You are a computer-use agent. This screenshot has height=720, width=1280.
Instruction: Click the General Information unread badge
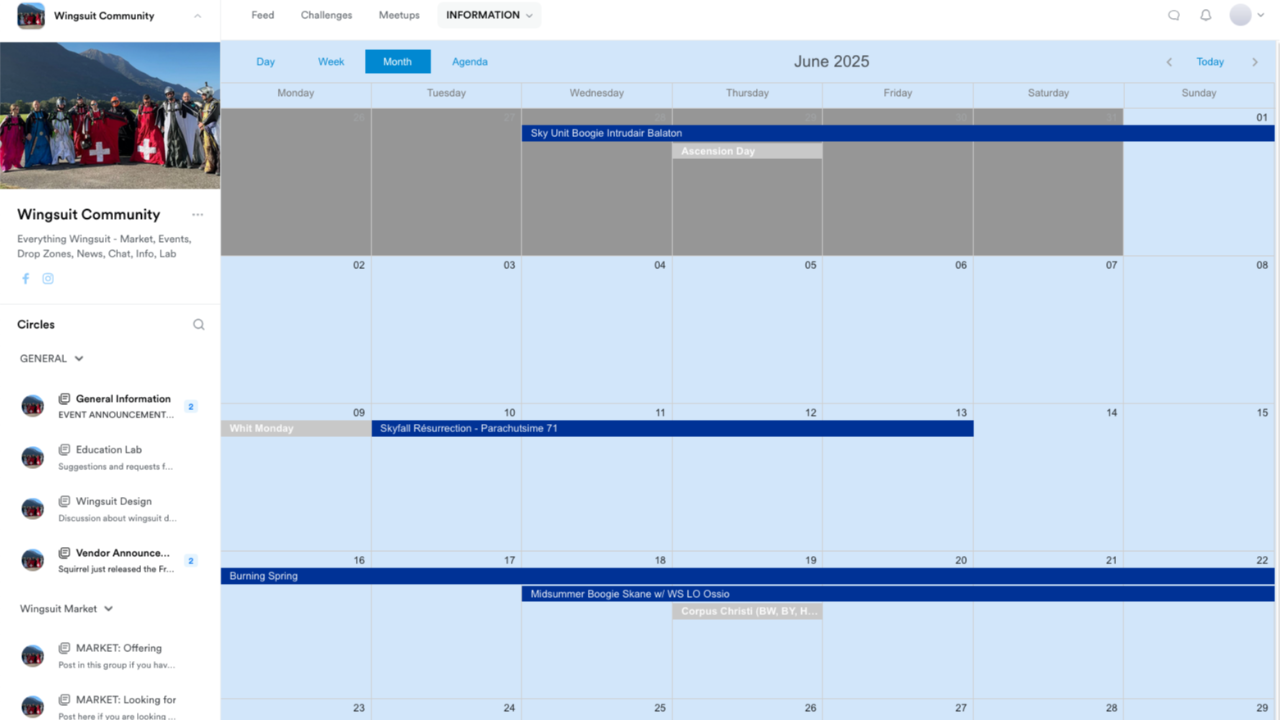click(x=191, y=406)
